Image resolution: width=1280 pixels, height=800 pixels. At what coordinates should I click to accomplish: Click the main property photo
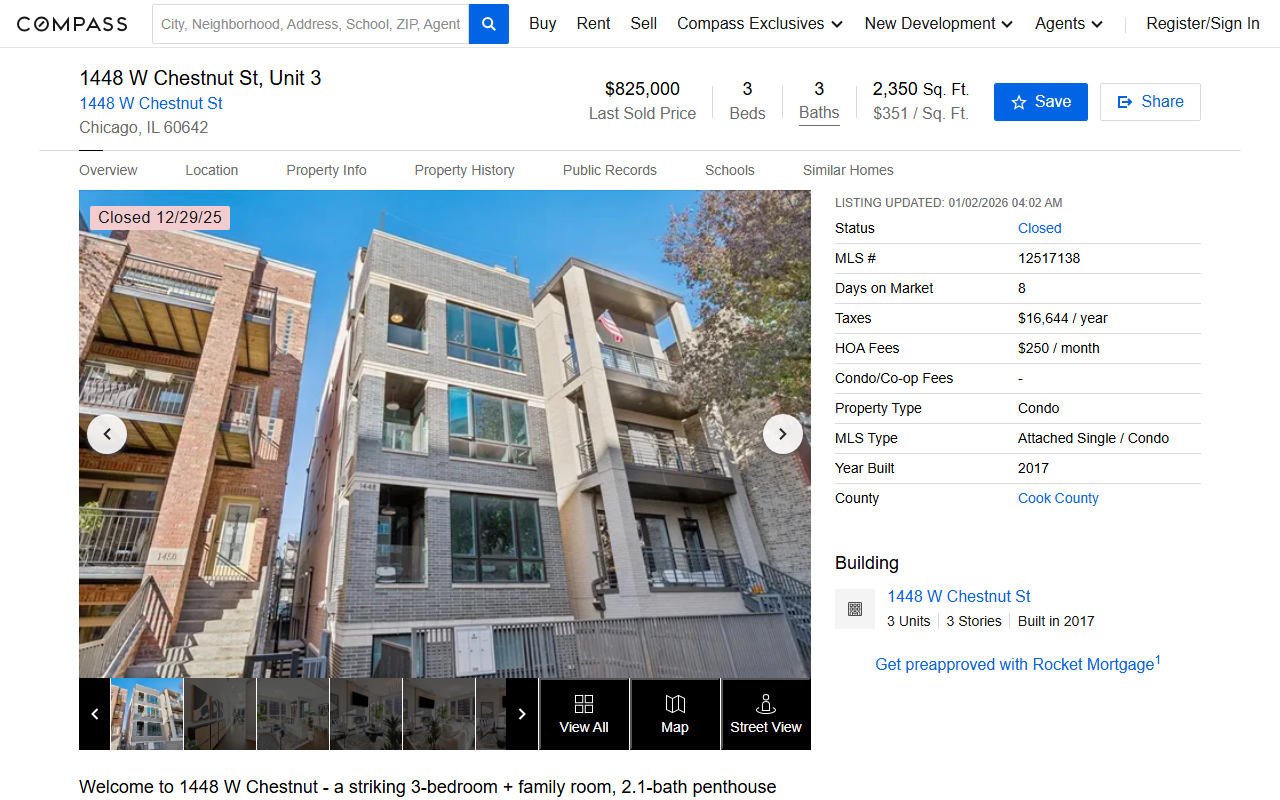coord(445,434)
